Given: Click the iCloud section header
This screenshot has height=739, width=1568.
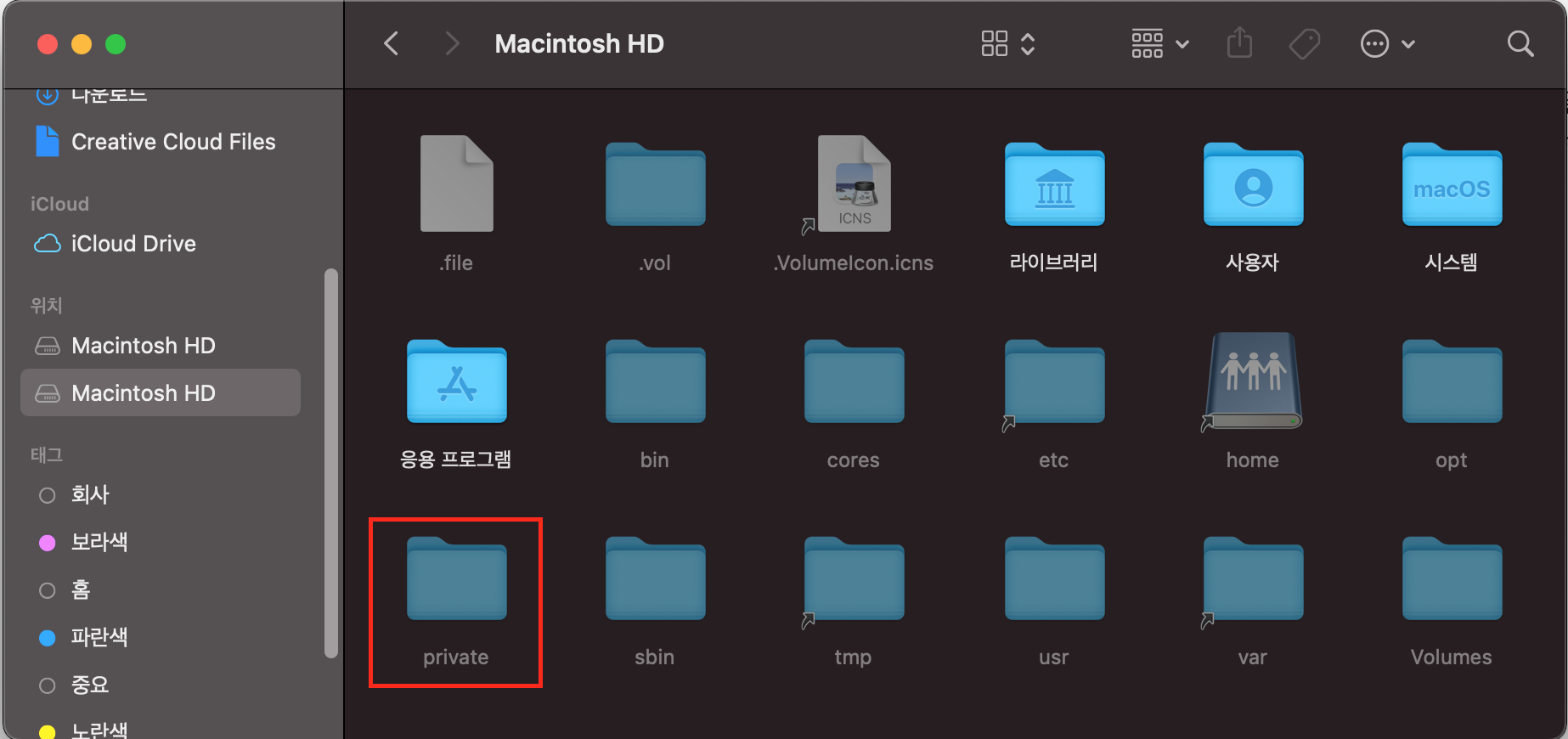Looking at the screenshot, I should (x=59, y=204).
